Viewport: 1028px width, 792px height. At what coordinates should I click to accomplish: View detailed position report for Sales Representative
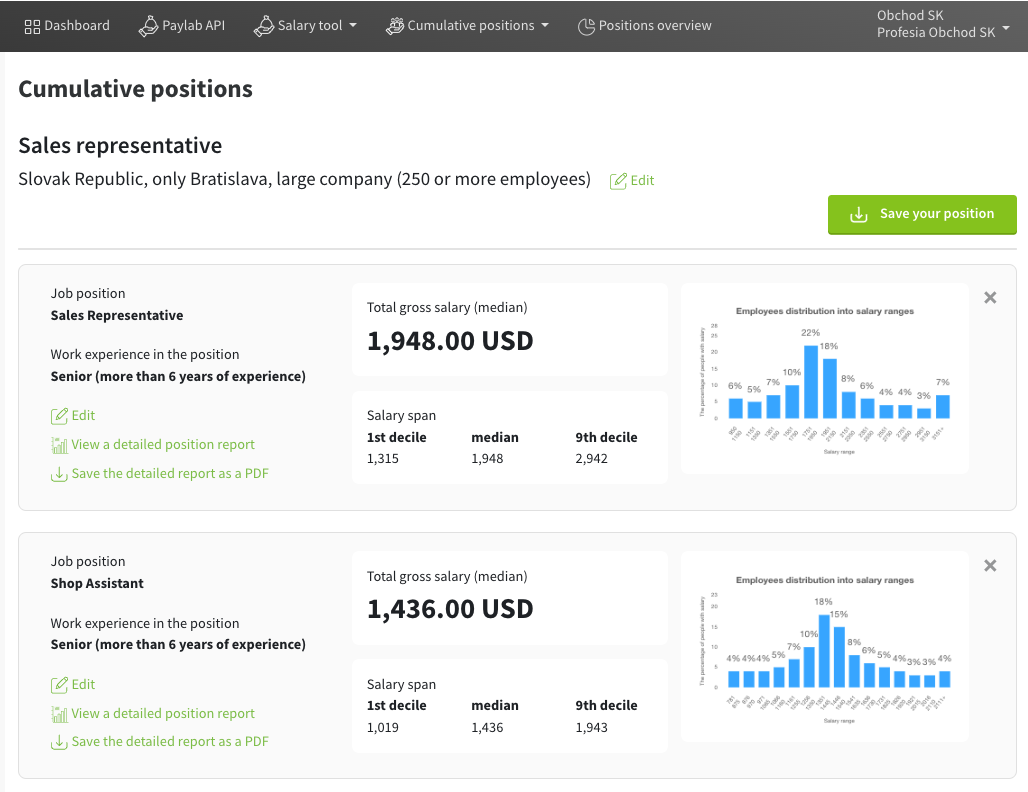point(163,445)
